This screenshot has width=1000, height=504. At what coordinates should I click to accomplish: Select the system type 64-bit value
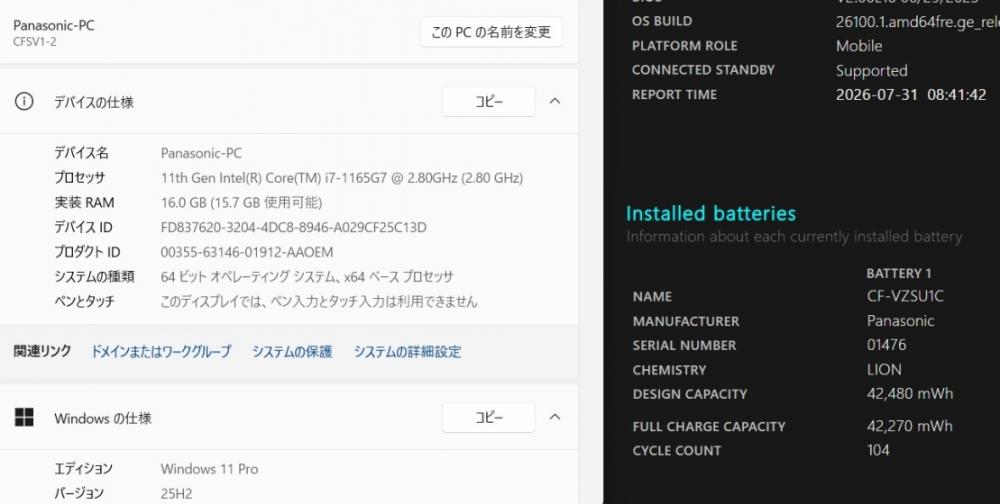click(x=307, y=277)
